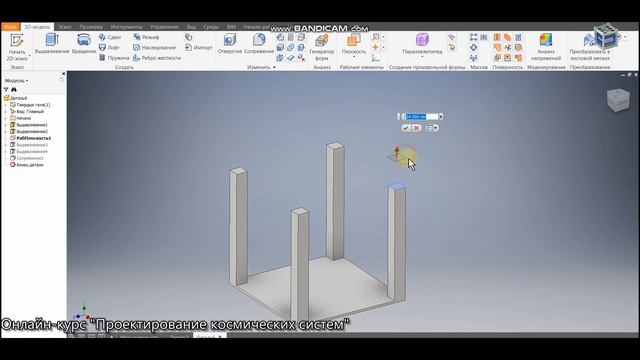Click the orange offset arrow manipulator
Screen dimensions: 640x360
[x=397, y=152]
